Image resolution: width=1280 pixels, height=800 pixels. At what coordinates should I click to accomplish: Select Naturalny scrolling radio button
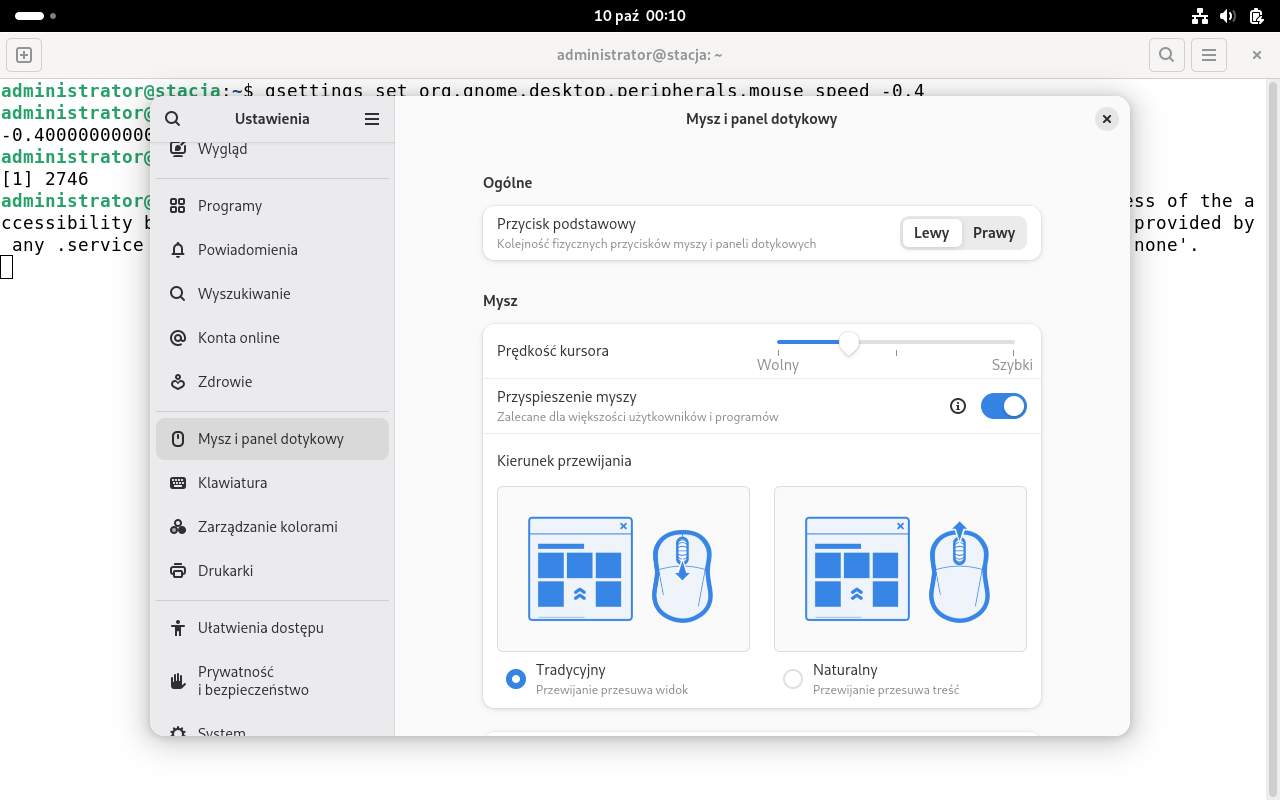point(793,679)
